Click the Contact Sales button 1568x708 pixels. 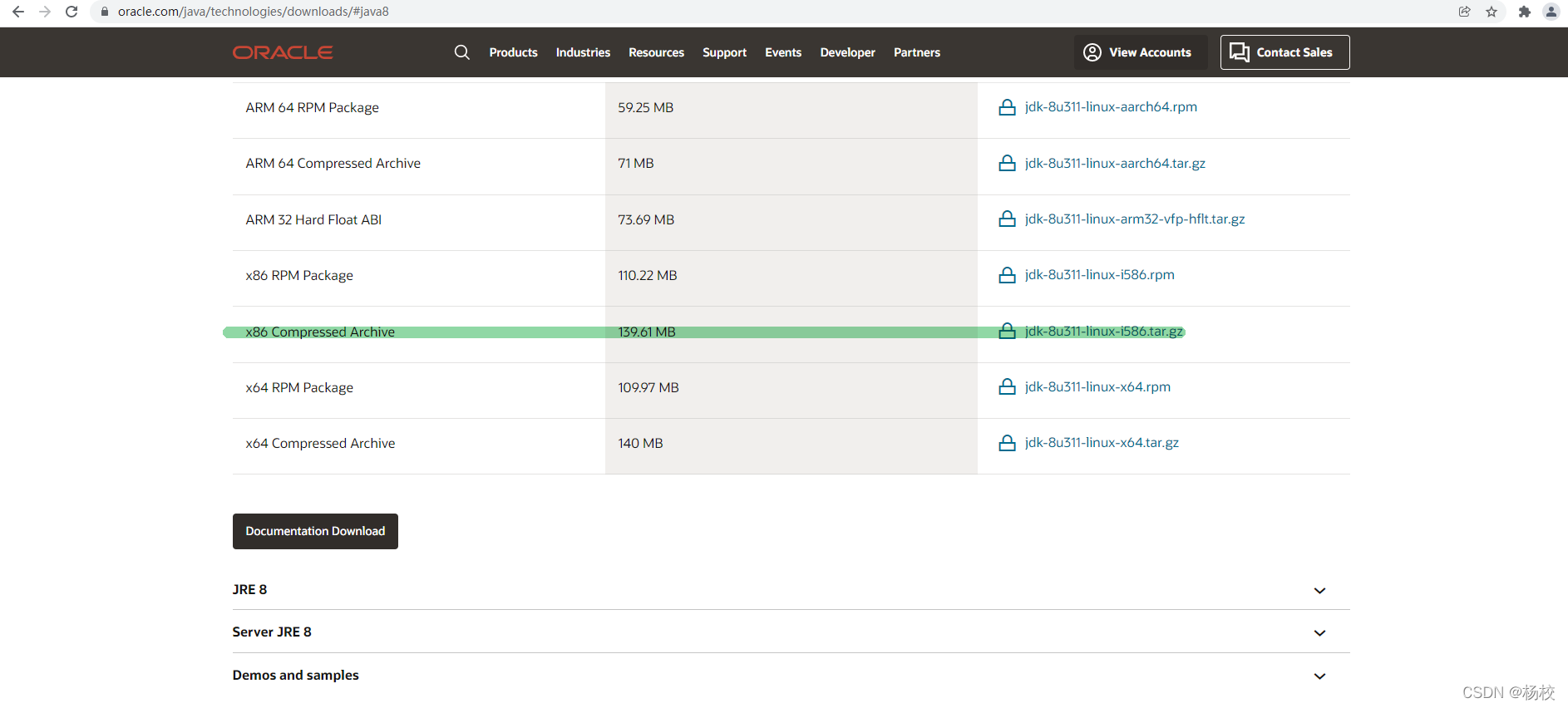coord(1284,52)
